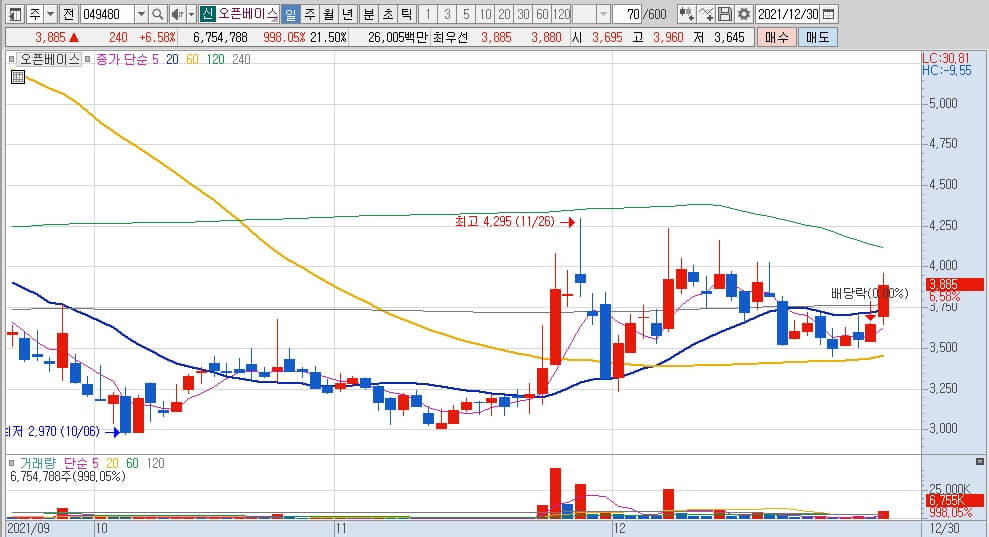
Task: Click the open price 3,695 value
Action: click(607, 38)
